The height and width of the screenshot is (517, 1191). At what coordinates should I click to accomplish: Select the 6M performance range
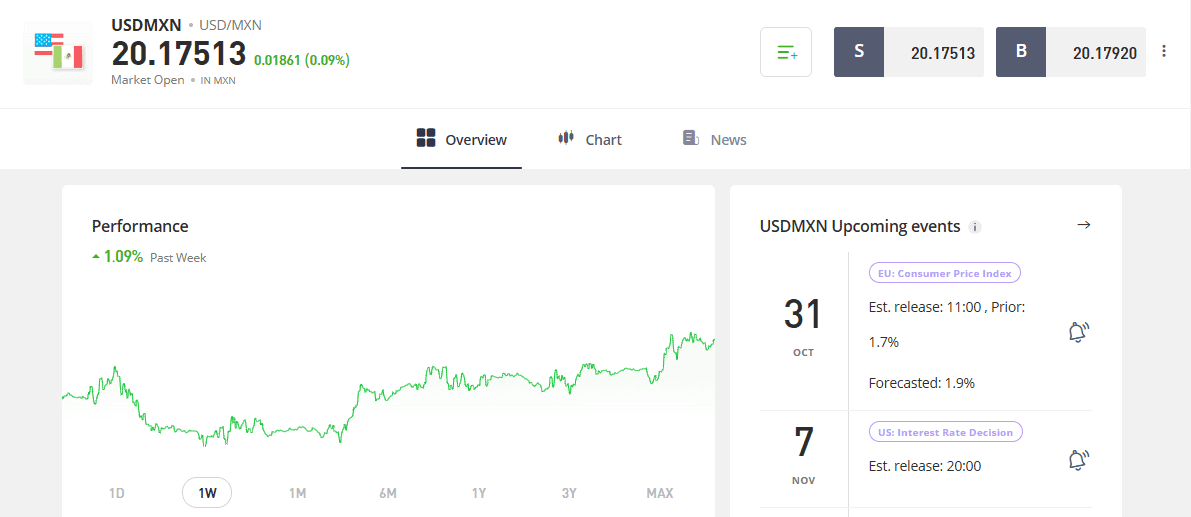pos(387,493)
